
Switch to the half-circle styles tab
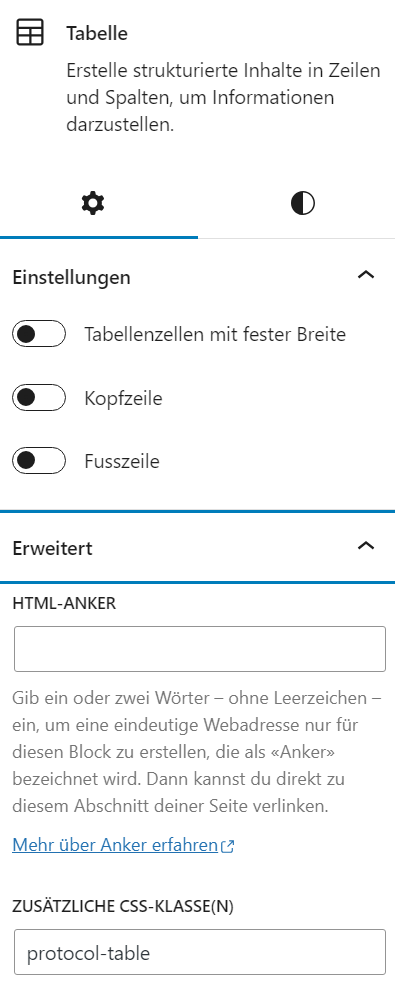pos(303,204)
